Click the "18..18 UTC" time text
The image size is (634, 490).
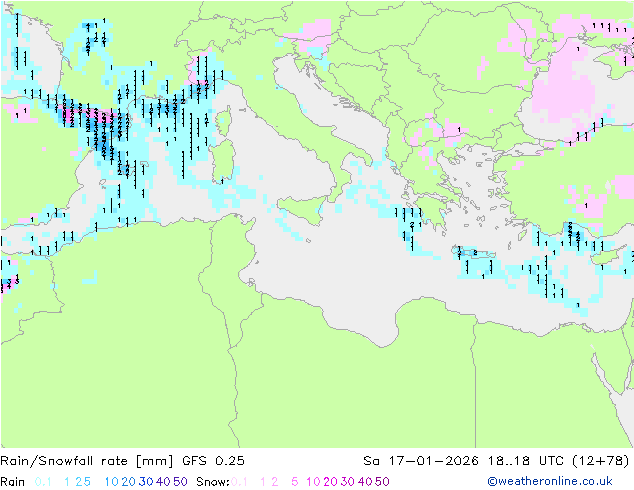[525, 461]
